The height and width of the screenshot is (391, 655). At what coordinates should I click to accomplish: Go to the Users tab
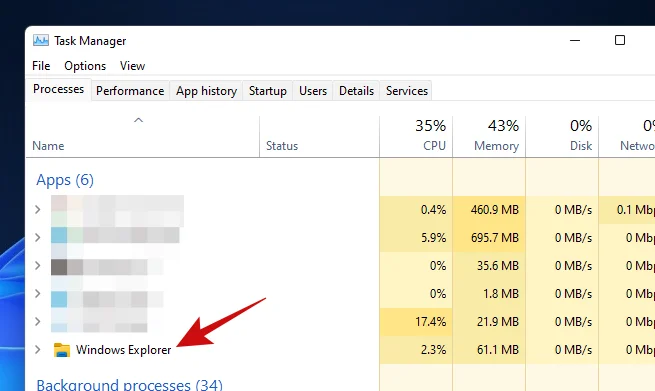click(313, 91)
